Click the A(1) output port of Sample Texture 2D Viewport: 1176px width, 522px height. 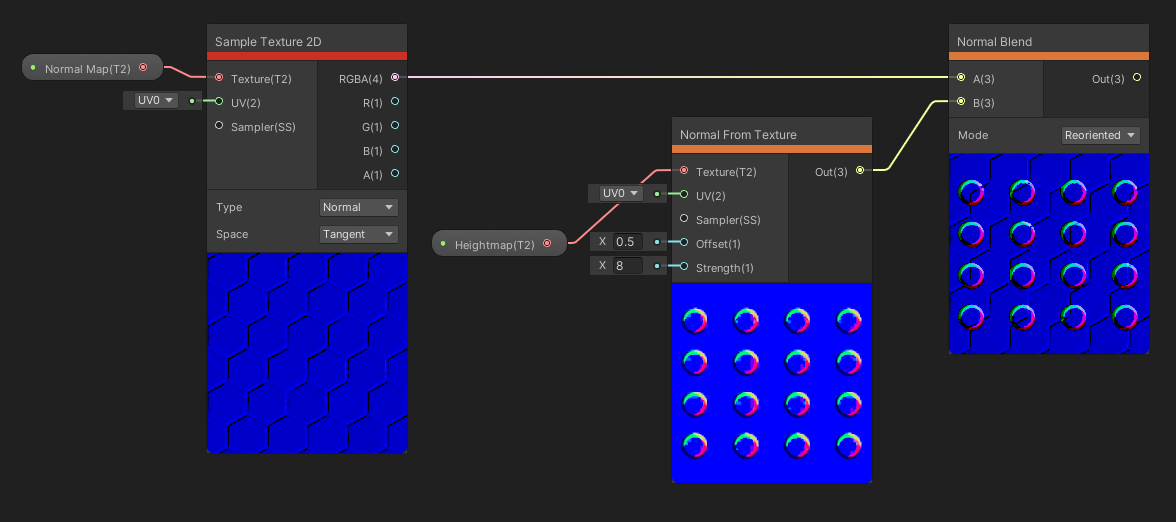point(395,174)
